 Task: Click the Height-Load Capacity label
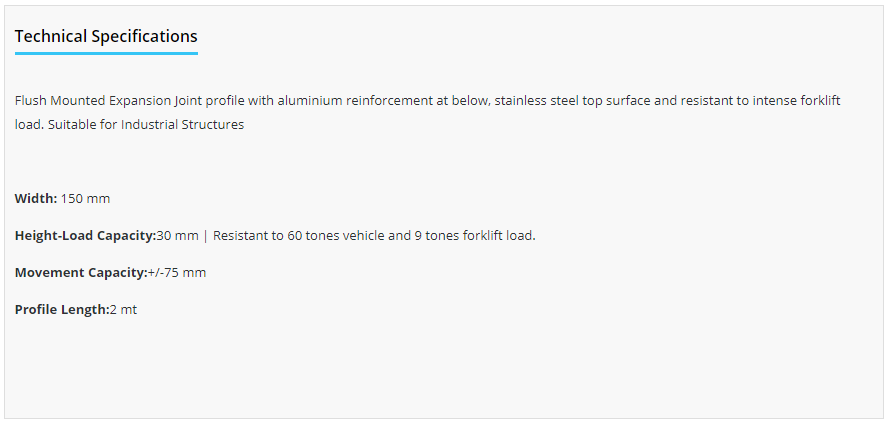pos(85,235)
